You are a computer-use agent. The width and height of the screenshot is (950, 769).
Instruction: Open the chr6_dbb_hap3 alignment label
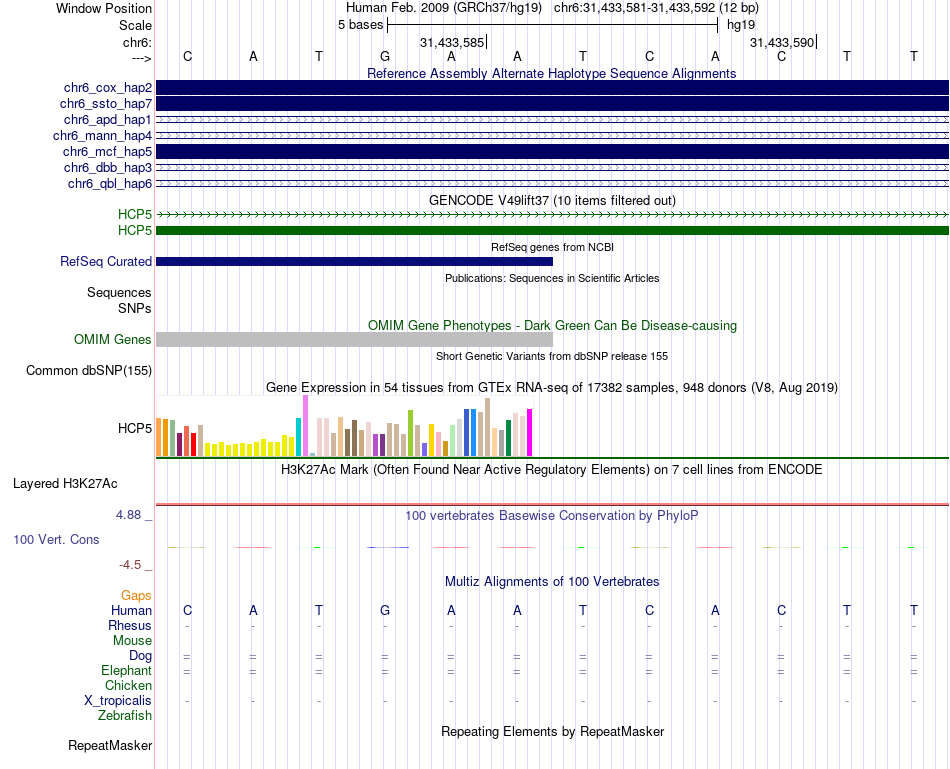107,167
